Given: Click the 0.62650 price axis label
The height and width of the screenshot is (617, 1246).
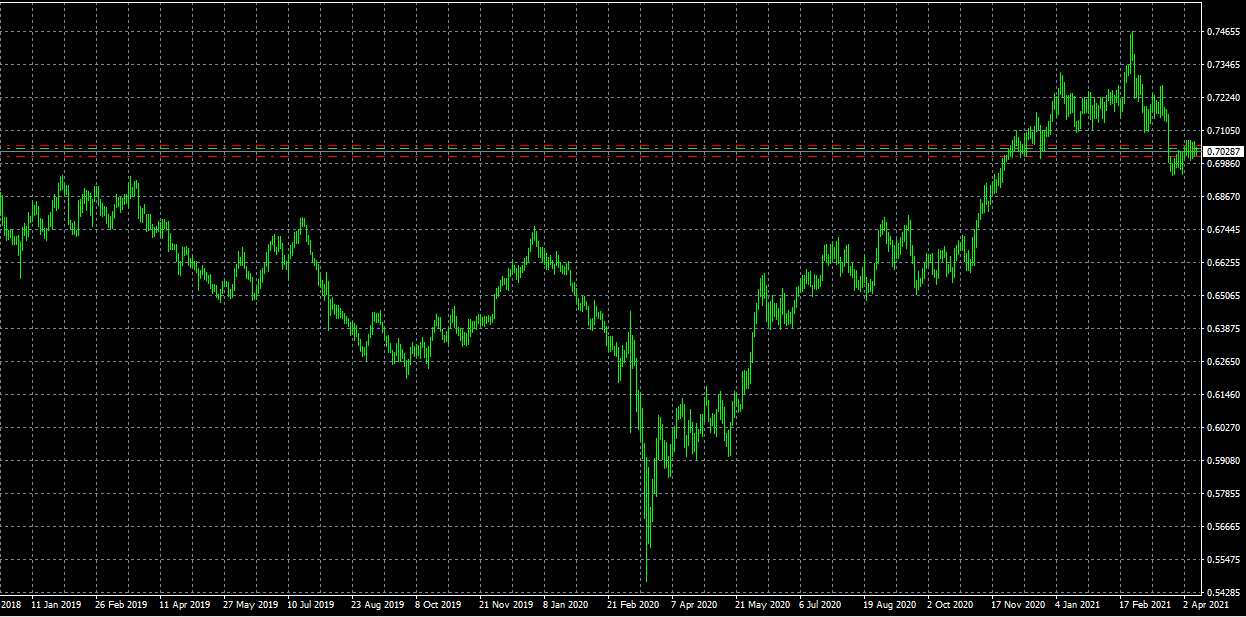Looking at the screenshot, I should pyautogui.click(x=1223, y=362).
